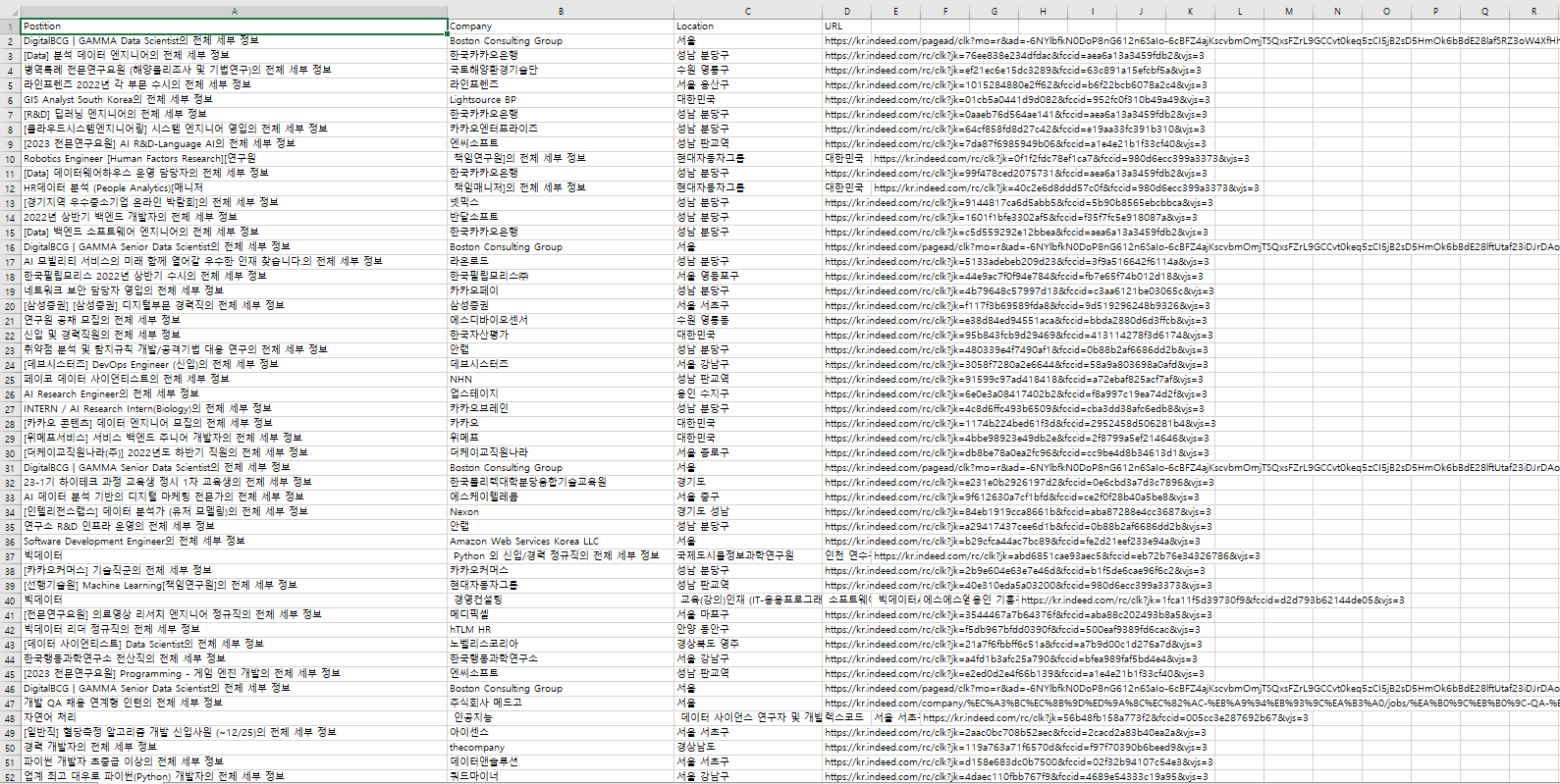Select entire row 10 via row header
The image size is (1560, 784).
tap(10, 159)
